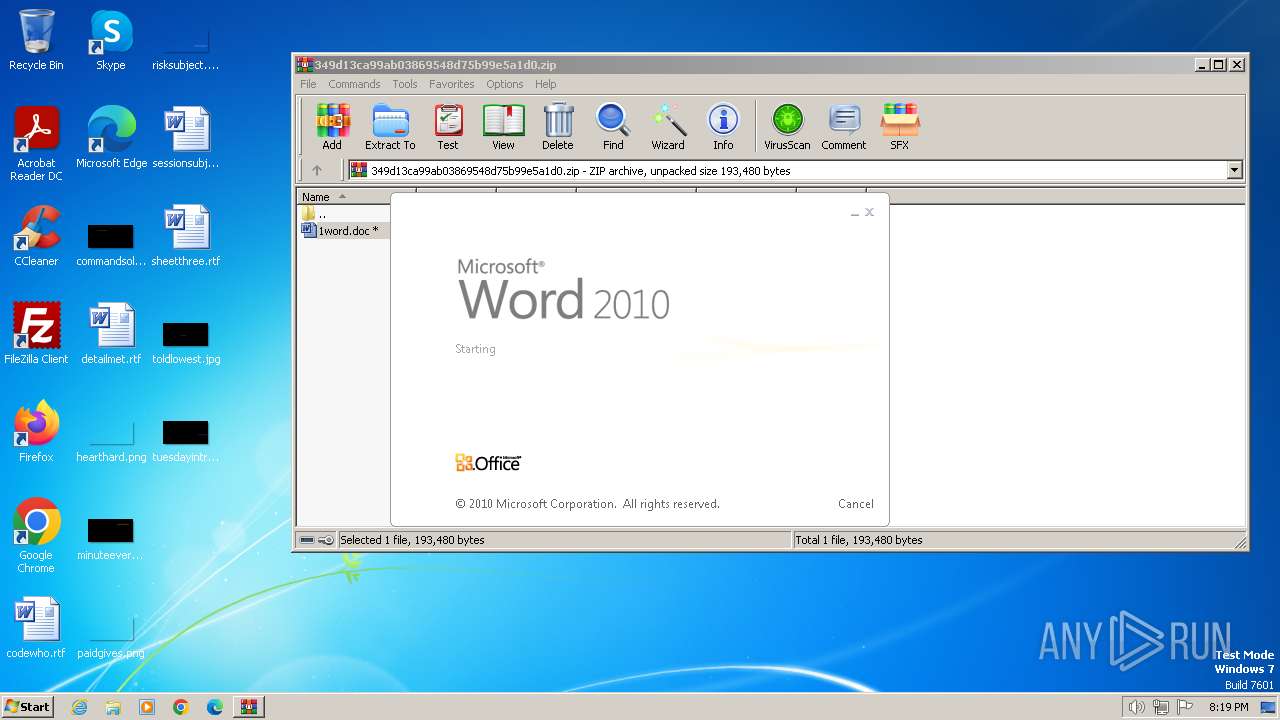The image size is (1280, 720).
Task: Open the Comment tool
Action: 844,127
